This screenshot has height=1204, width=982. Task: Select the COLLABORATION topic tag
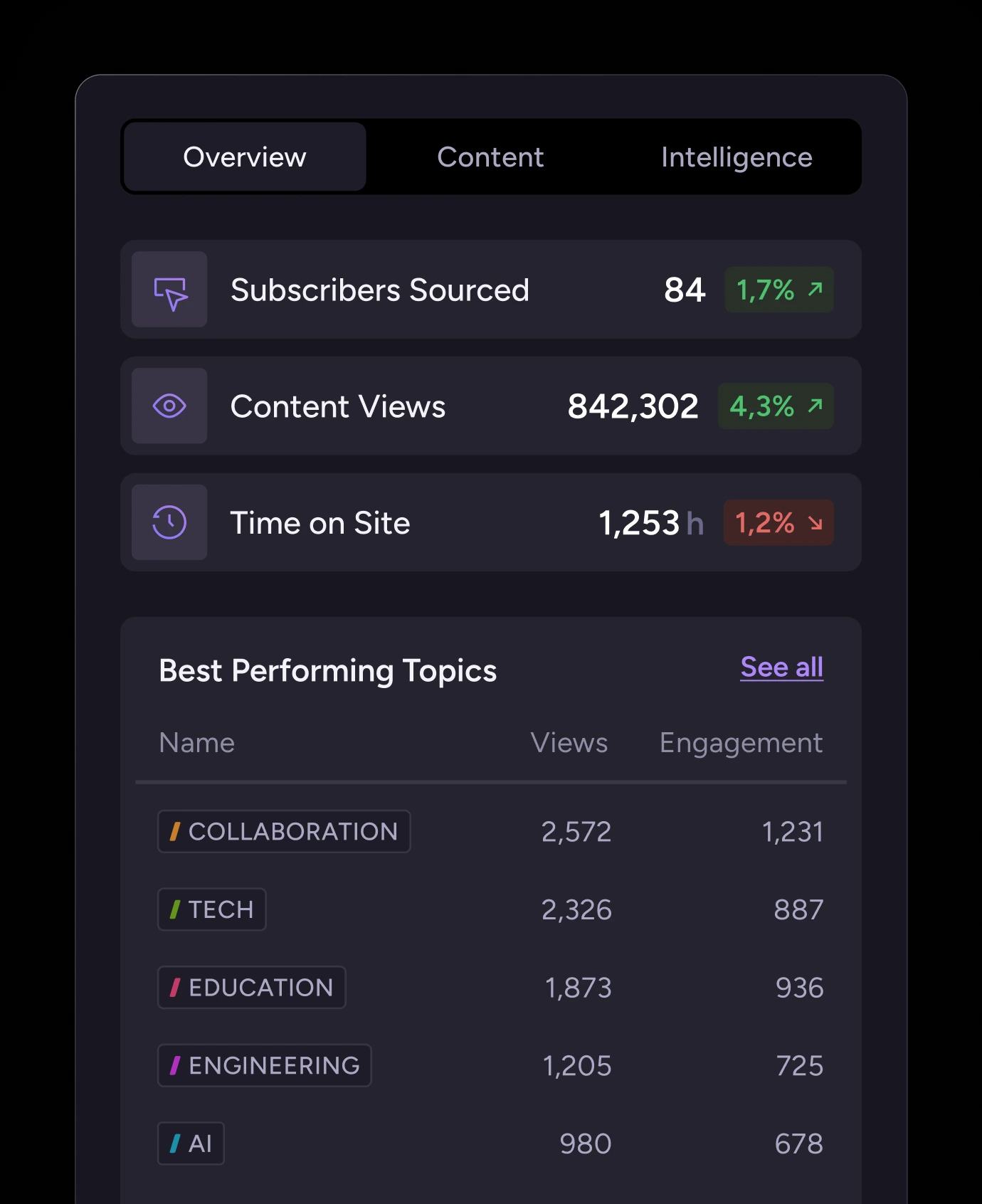285,831
